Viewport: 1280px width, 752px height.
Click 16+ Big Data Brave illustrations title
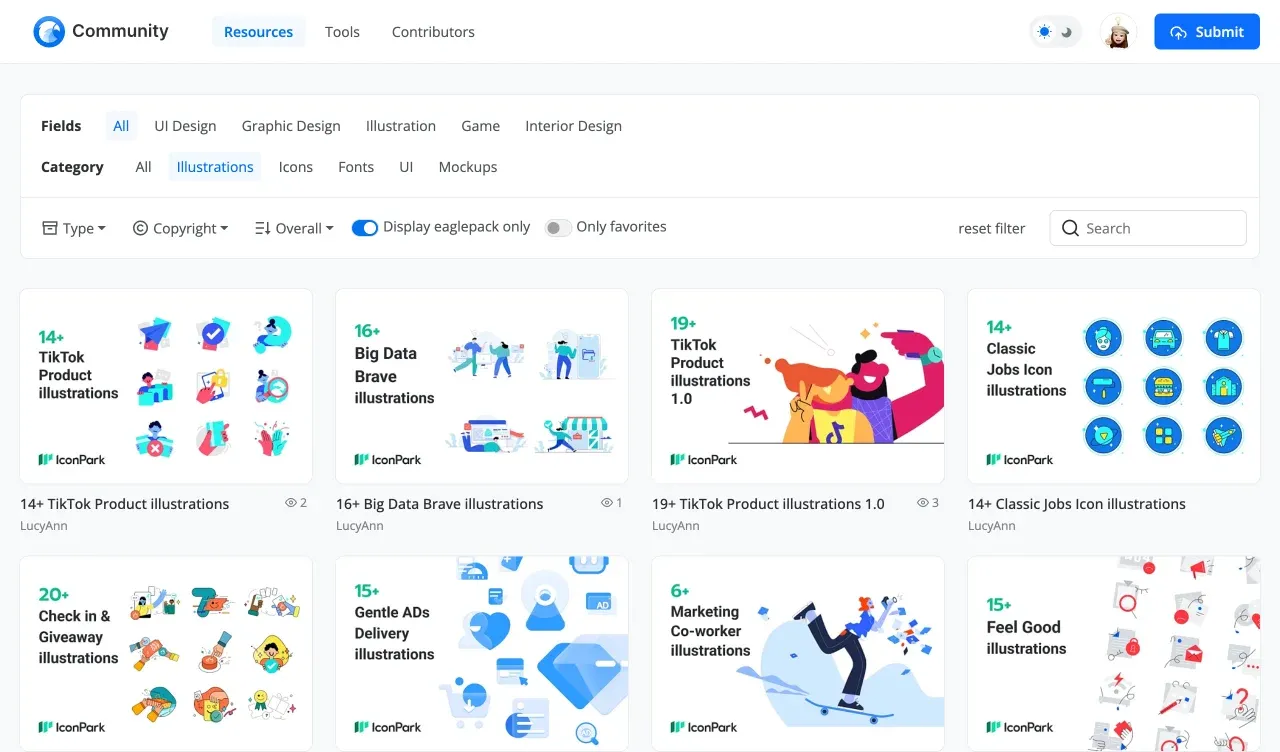(x=440, y=504)
